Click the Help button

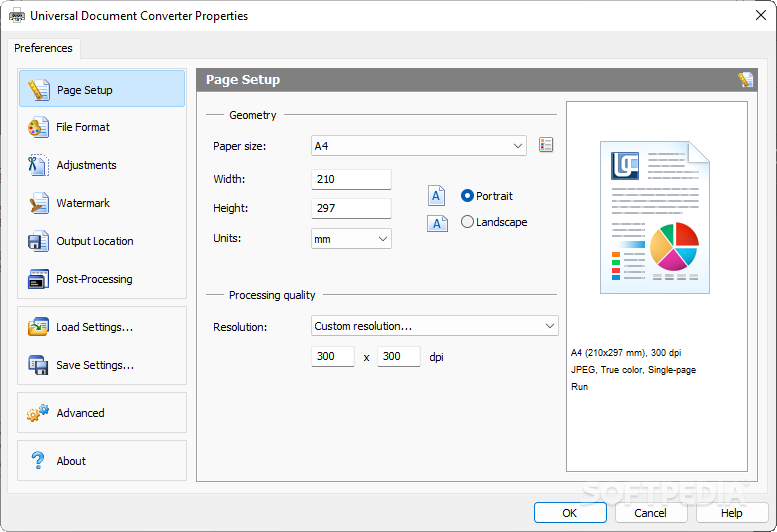(x=731, y=513)
